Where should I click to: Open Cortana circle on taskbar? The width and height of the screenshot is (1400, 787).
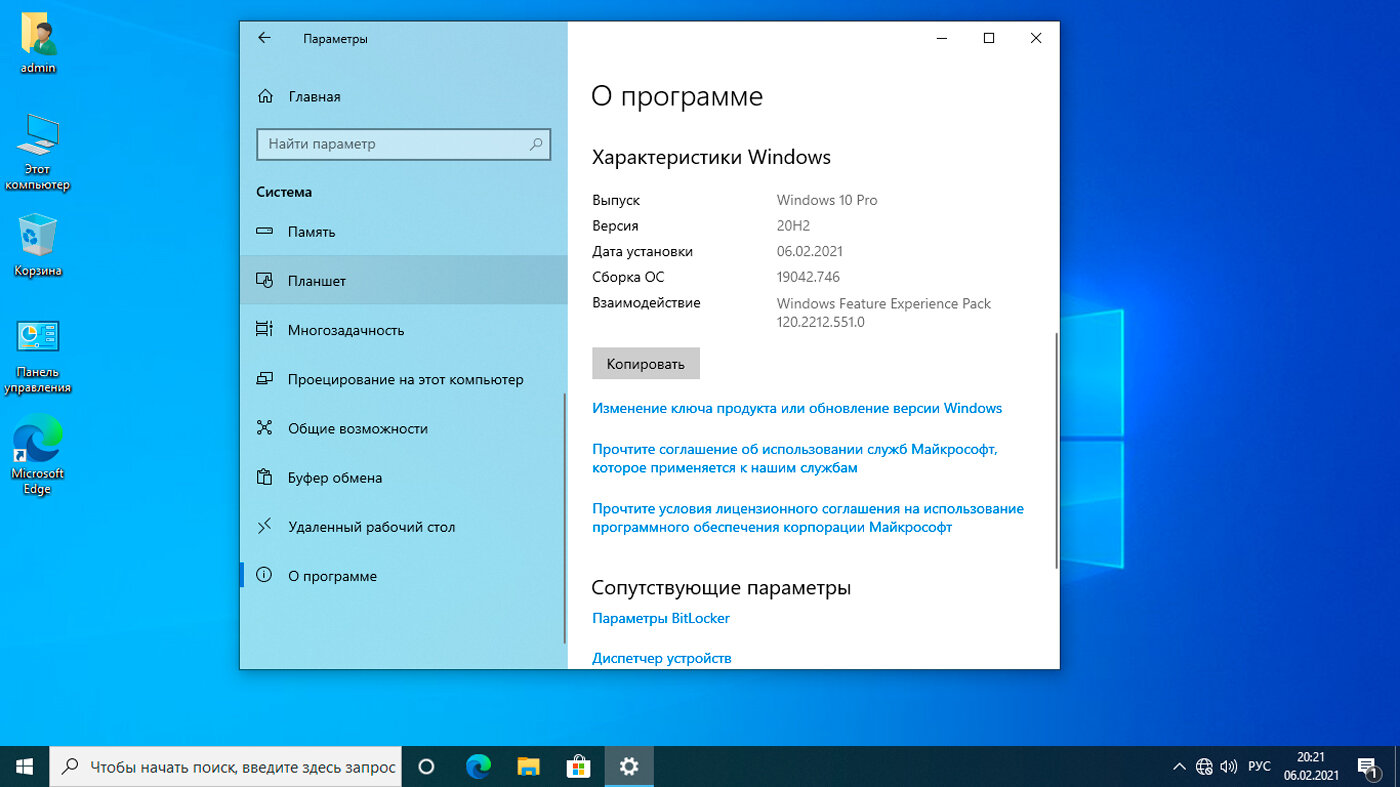[426, 767]
